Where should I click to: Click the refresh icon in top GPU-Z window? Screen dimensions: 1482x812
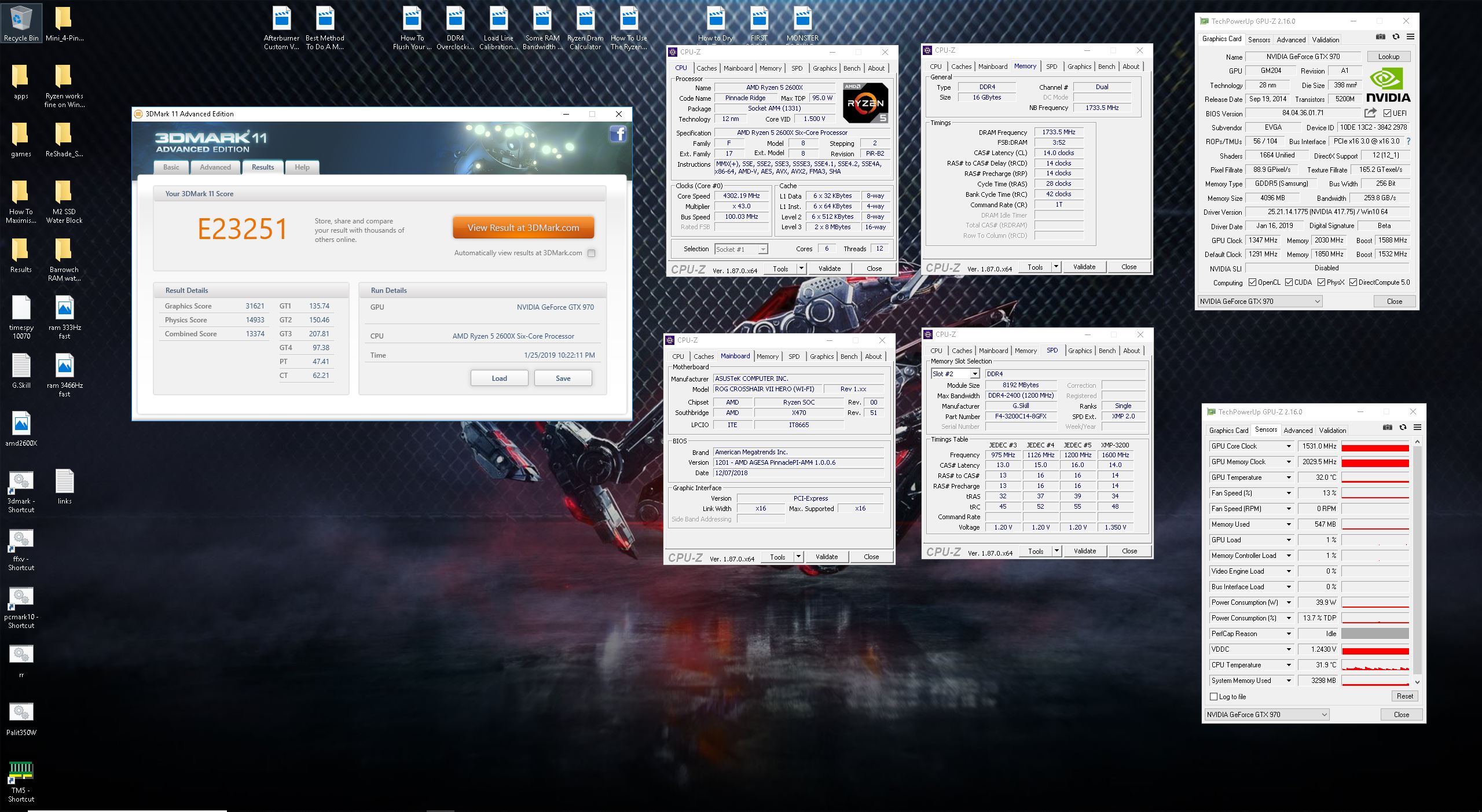[1396, 36]
